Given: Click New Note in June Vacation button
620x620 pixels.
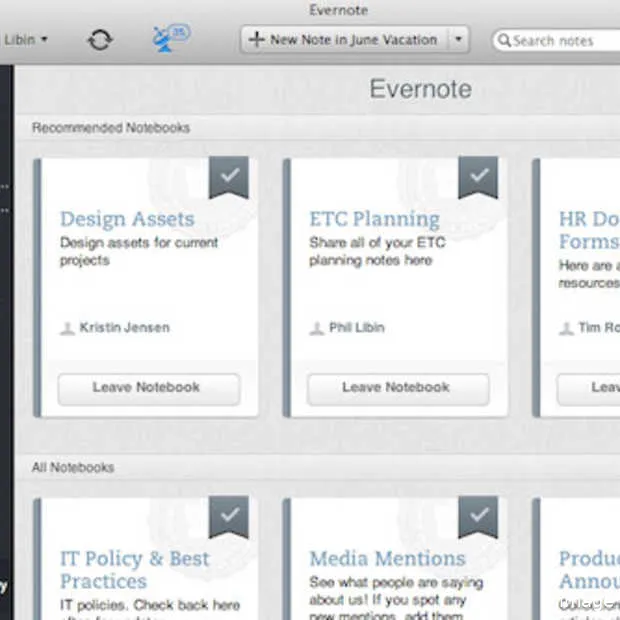Looking at the screenshot, I should [x=344, y=40].
